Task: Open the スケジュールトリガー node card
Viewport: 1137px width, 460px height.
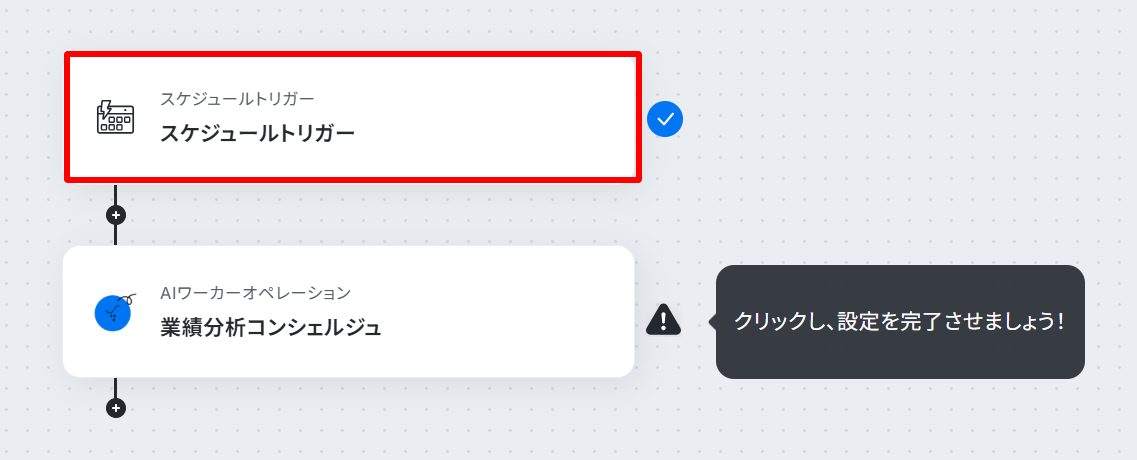Action: pyautogui.click(x=353, y=118)
